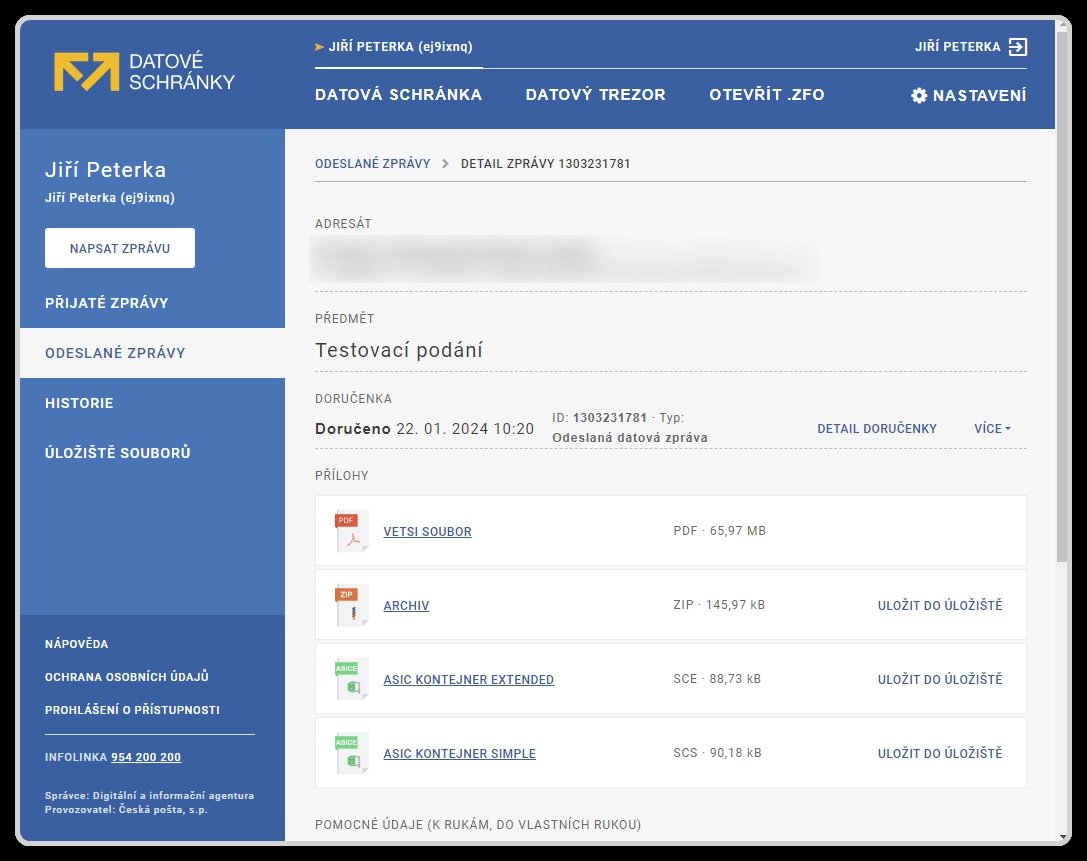Click the Jiří Peterka user name top right
The height and width of the screenshot is (861, 1087).
pos(957,46)
